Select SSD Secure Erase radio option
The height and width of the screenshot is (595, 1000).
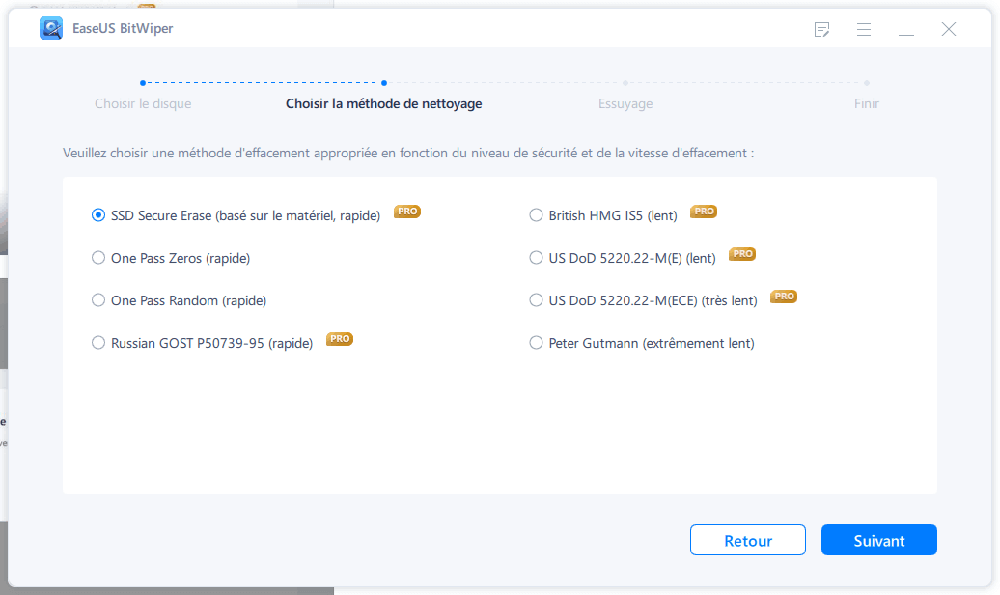[x=98, y=215]
